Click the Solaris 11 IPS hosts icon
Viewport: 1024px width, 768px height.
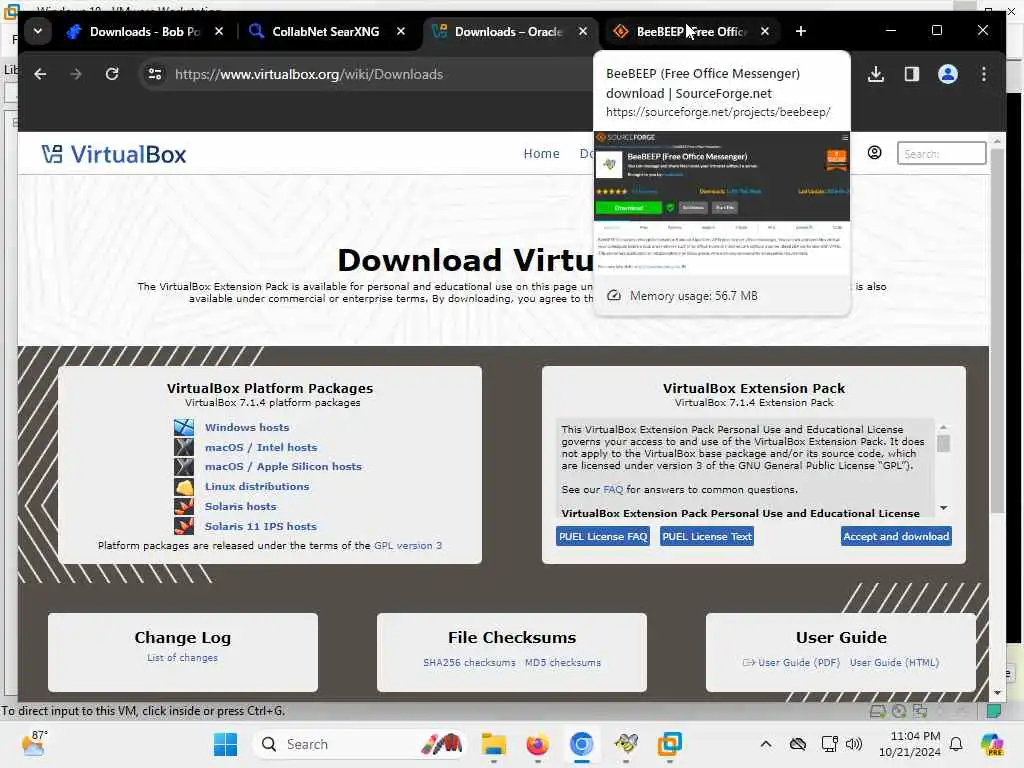(184, 526)
